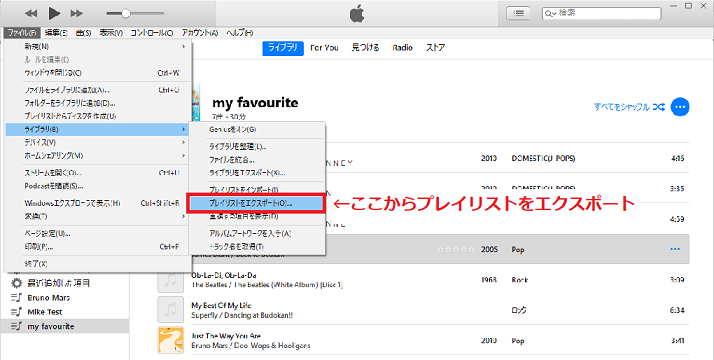The height and width of the screenshot is (360, 714).
Task: Select Geniusをオン(G) in the submenu
Action: click(x=257, y=129)
